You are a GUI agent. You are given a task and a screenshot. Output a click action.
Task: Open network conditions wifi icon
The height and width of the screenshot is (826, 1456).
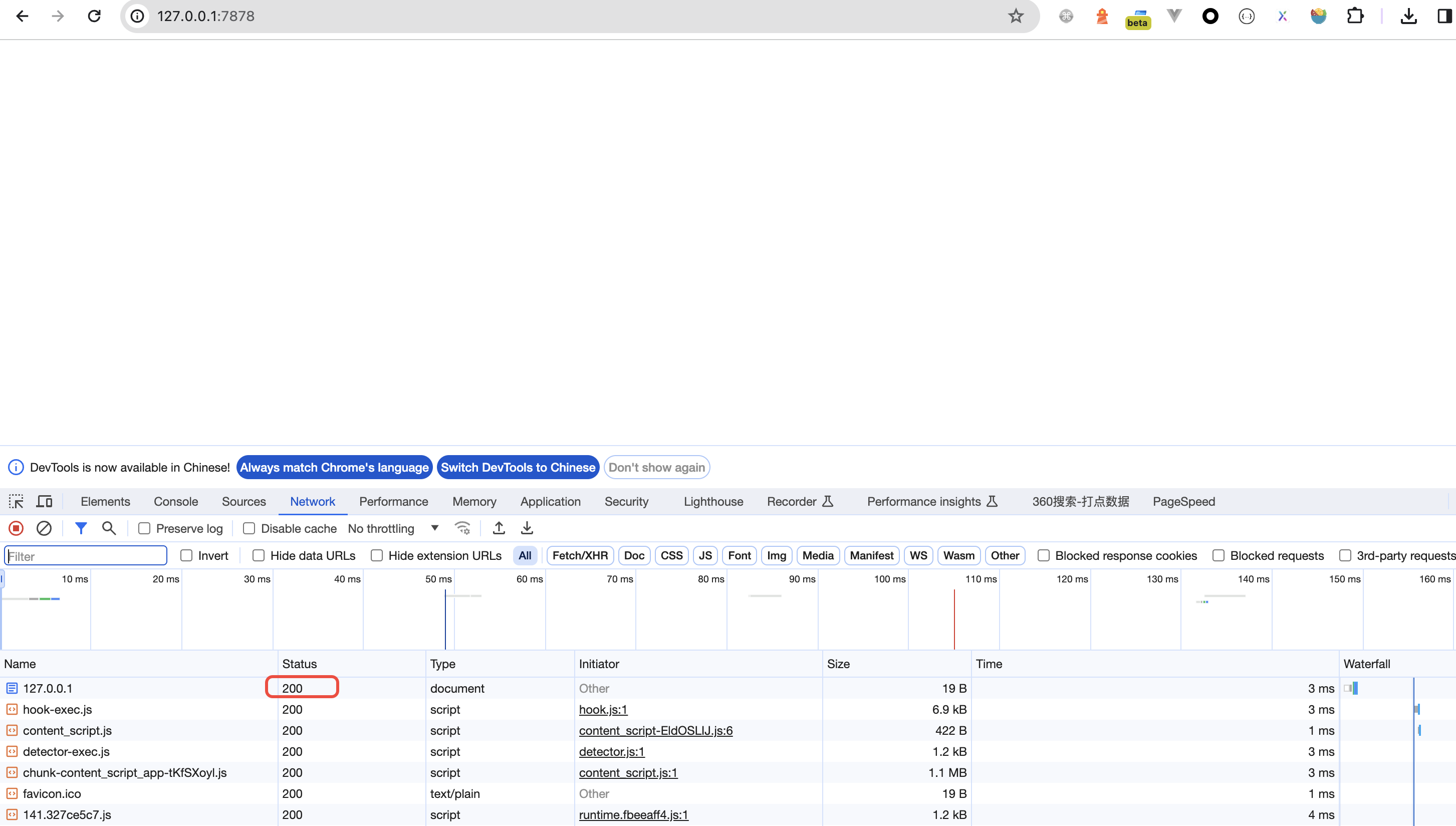tap(462, 529)
